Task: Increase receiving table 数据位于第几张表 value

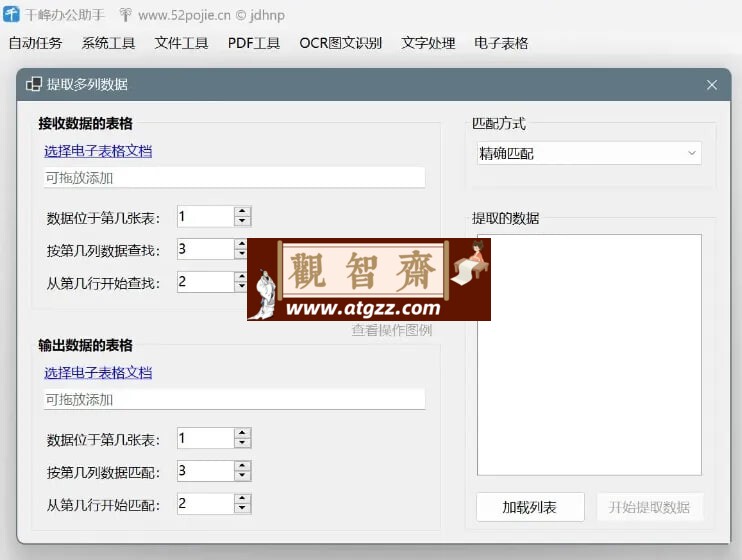Action: click(x=242, y=212)
